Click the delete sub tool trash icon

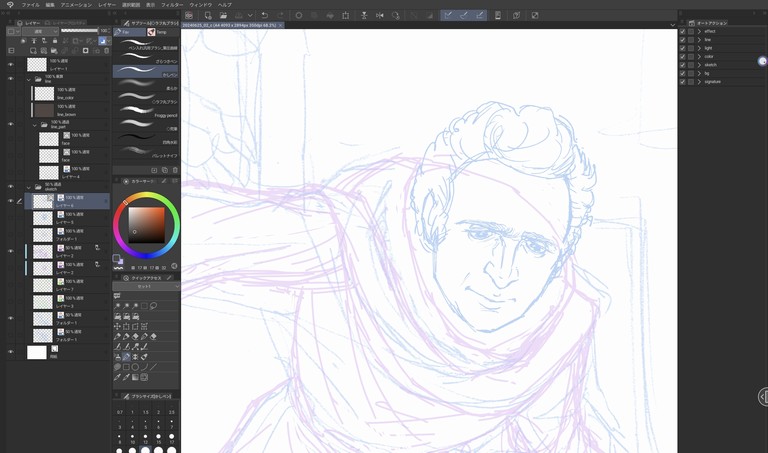175,170
